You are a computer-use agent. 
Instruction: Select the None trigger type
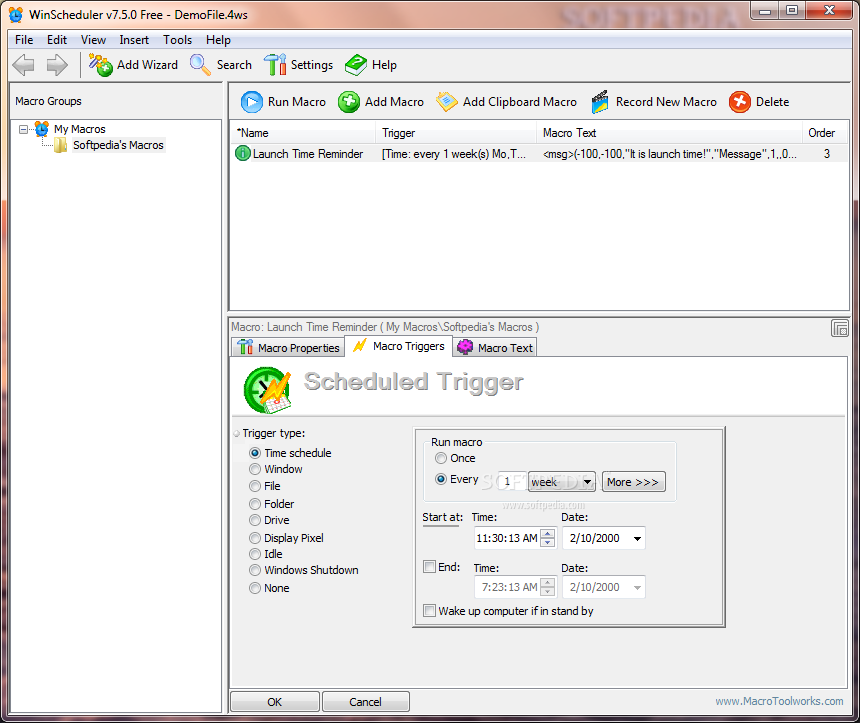[254, 588]
